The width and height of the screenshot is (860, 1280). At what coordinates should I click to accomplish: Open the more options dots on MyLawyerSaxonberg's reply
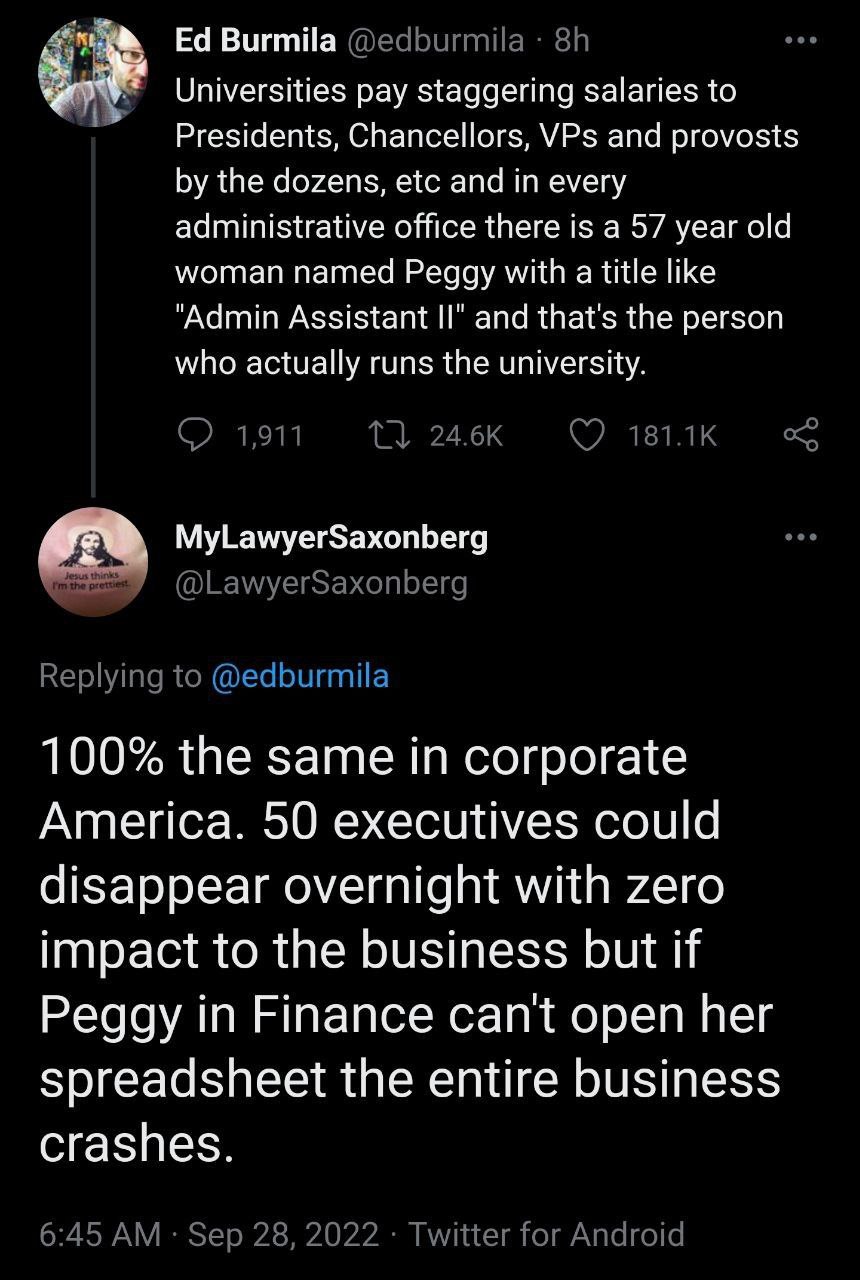801,538
